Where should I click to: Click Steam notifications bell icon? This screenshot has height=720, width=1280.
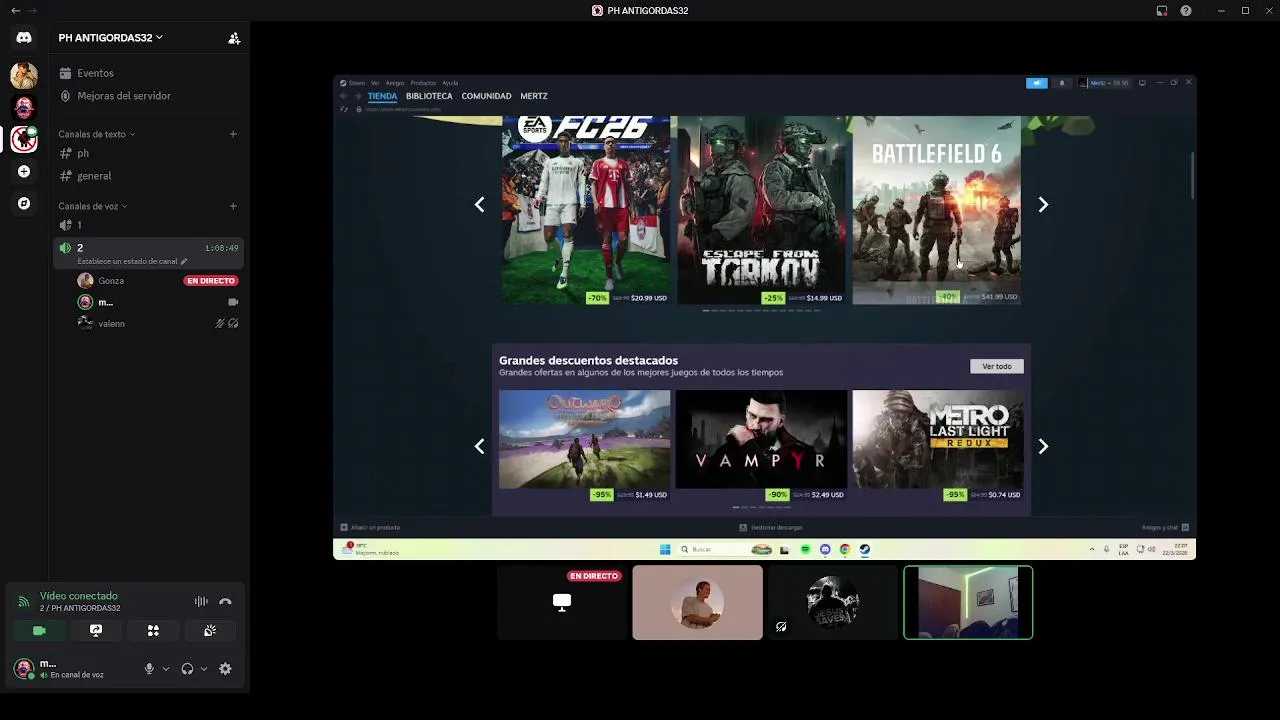(1062, 83)
